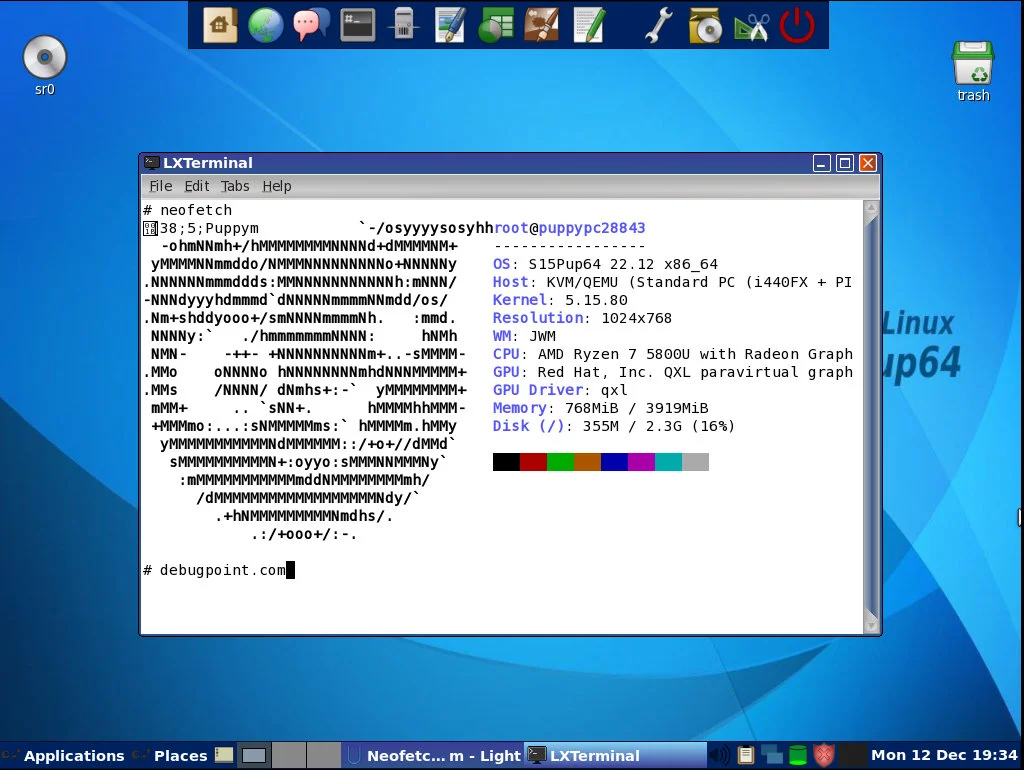Open the Edit menu in LXTerminal
This screenshot has height=770, width=1024.
[x=197, y=186]
